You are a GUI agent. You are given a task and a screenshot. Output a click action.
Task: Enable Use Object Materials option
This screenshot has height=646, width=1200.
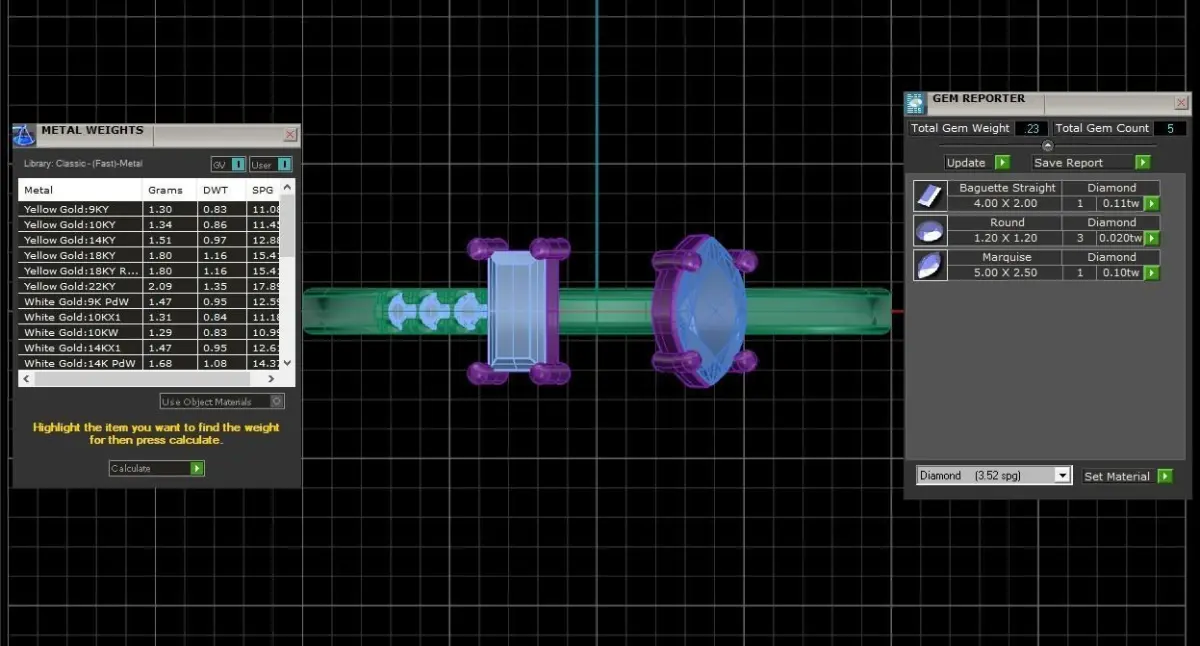(x=222, y=401)
